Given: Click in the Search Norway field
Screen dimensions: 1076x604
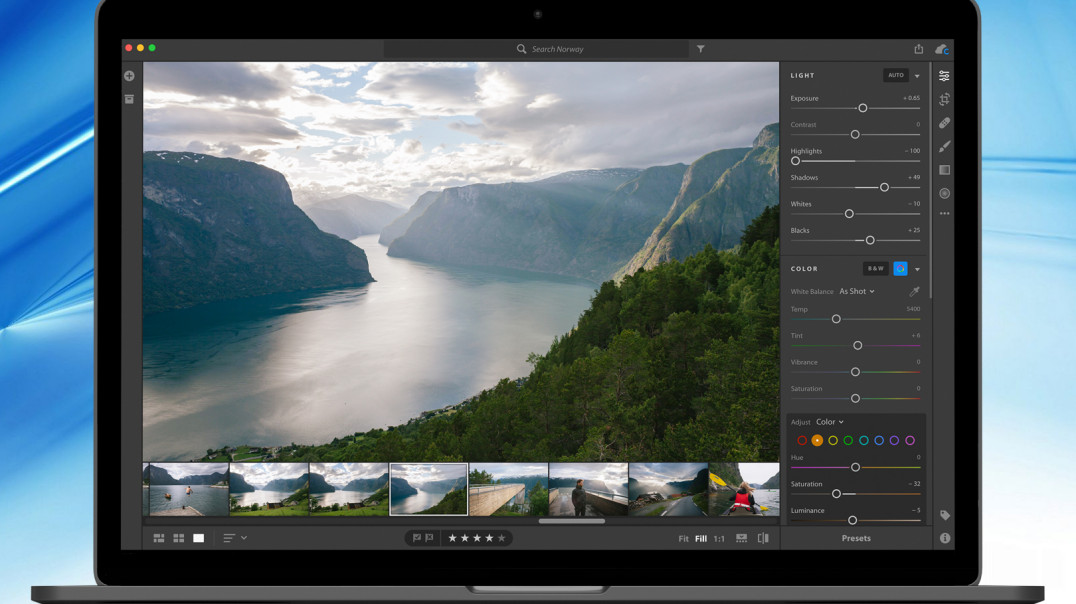Looking at the screenshot, I should pyautogui.click(x=536, y=49).
